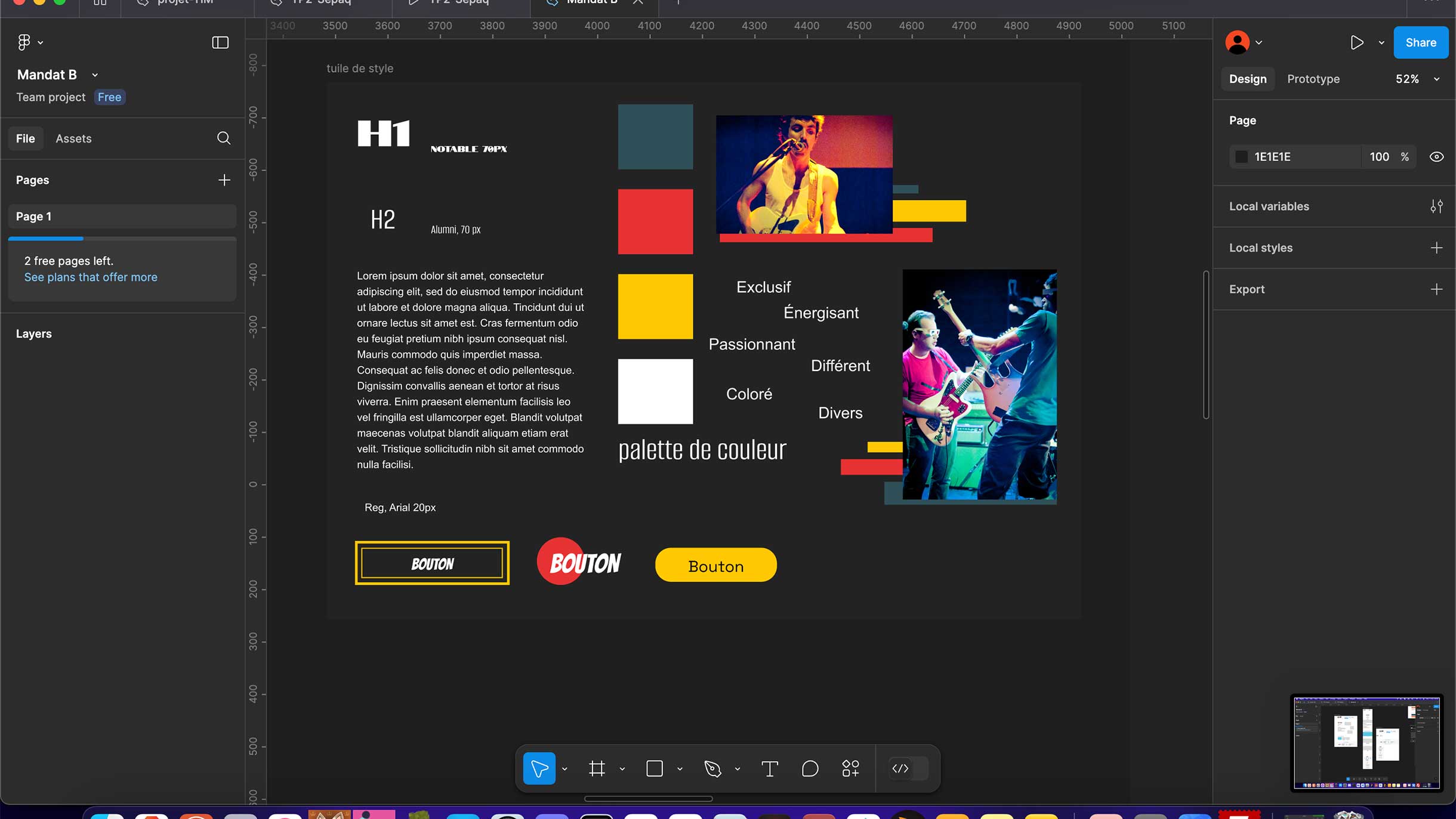
Task: Select the Text tool
Action: tap(770, 768)
